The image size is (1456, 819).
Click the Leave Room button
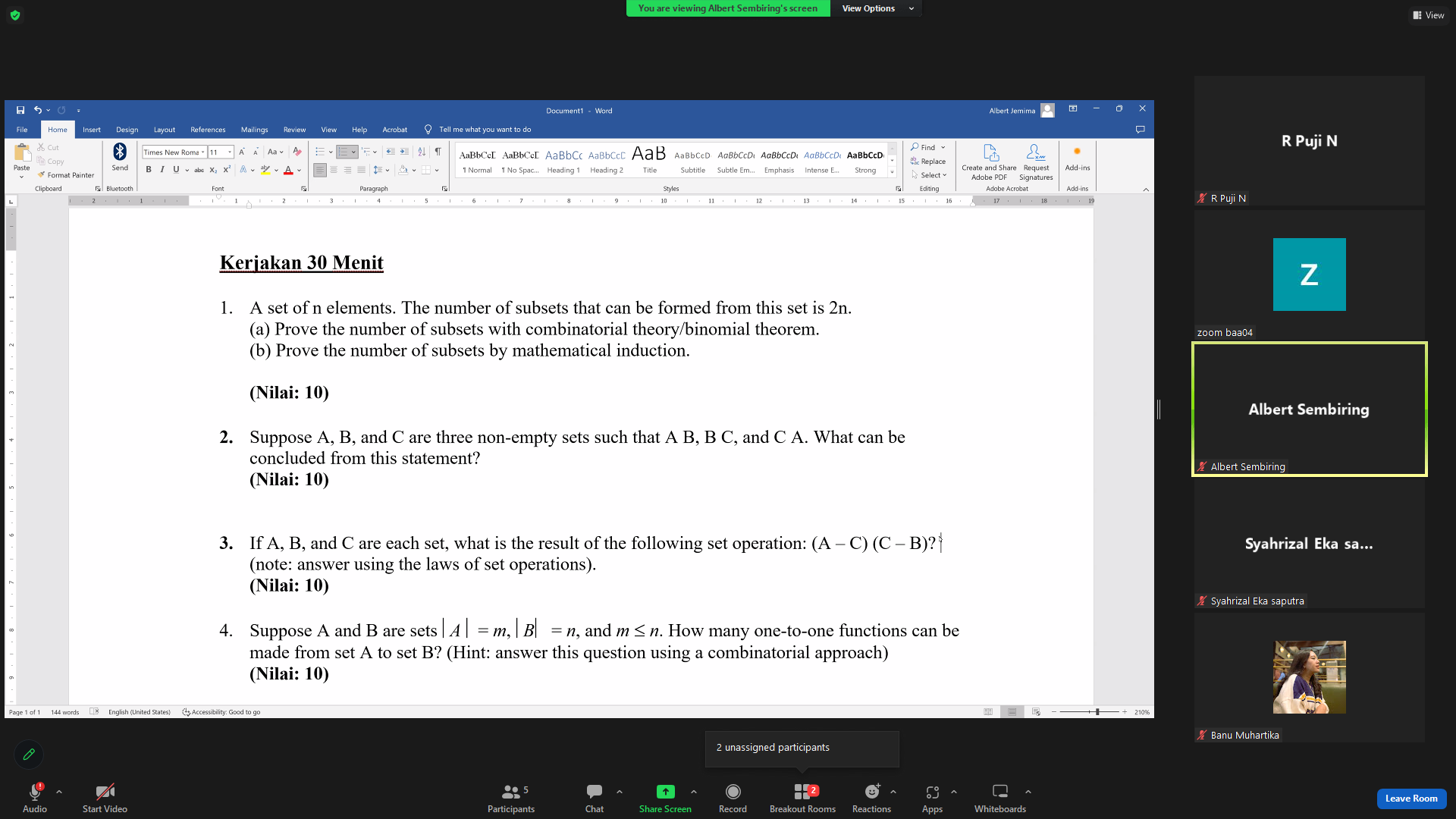[1411, 799]
